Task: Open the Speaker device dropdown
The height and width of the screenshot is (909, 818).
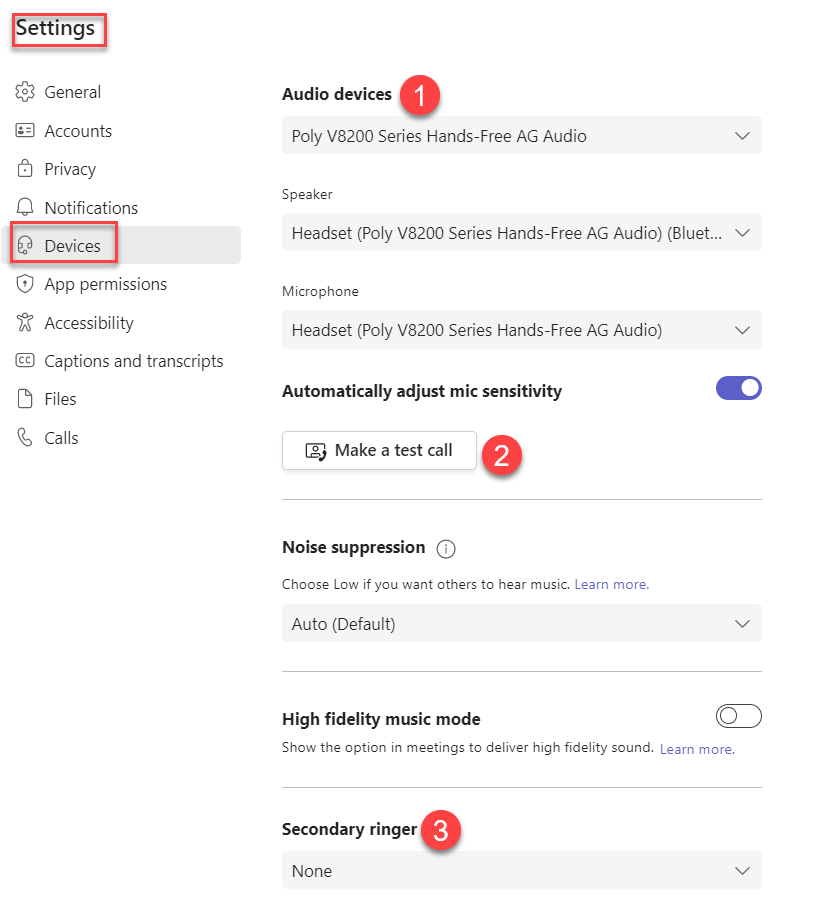Action: (x=521, y=232)
